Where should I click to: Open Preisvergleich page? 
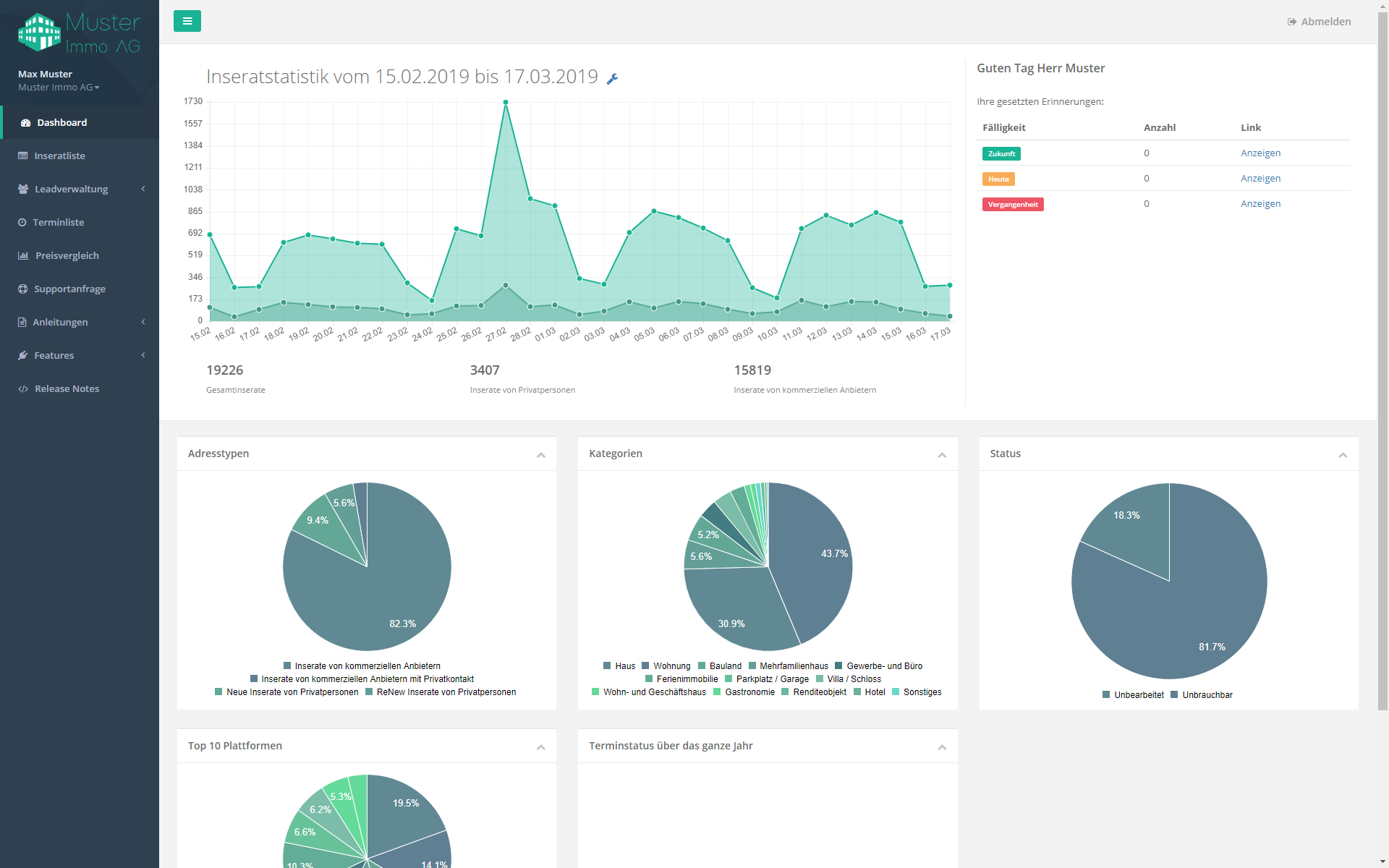(80, 256)
